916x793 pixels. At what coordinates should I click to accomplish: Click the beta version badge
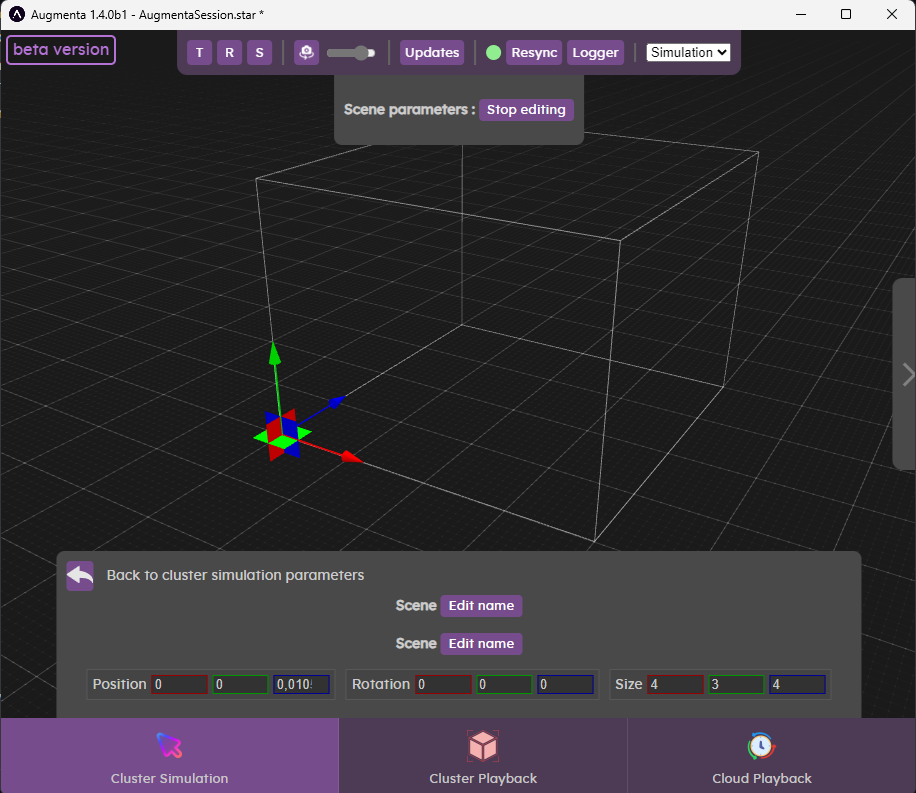(61, 50)
